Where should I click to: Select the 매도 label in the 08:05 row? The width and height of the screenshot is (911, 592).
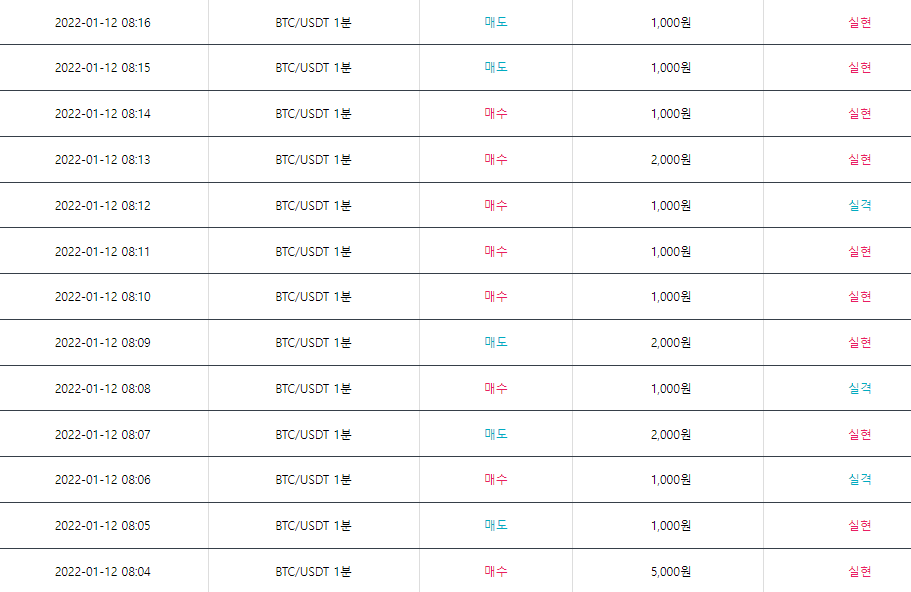tap(496, 525)
